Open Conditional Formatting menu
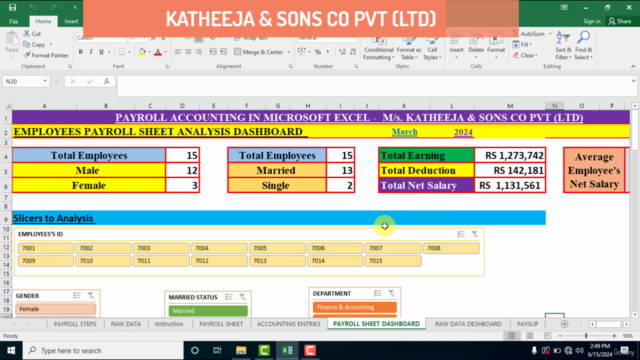Screen dimensions: 640x360 tap(378, 48)
